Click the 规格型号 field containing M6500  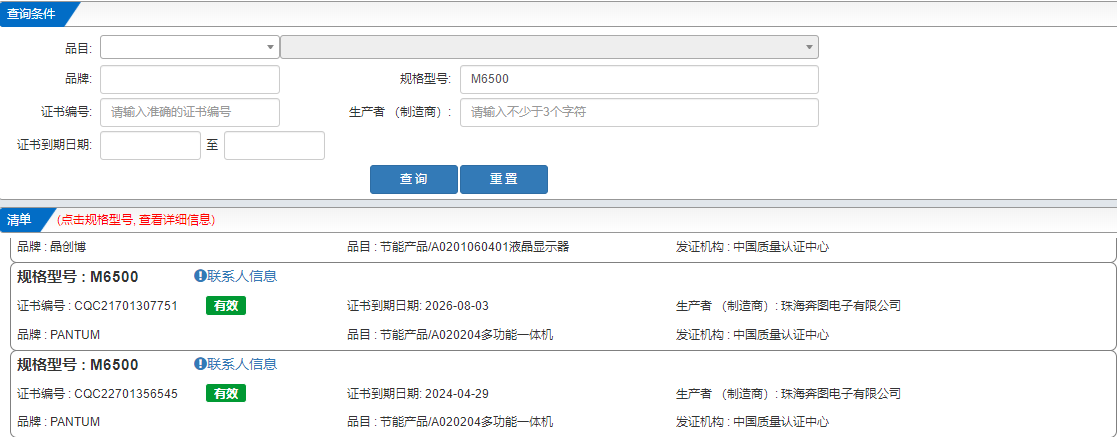click(x=638, y=79)
